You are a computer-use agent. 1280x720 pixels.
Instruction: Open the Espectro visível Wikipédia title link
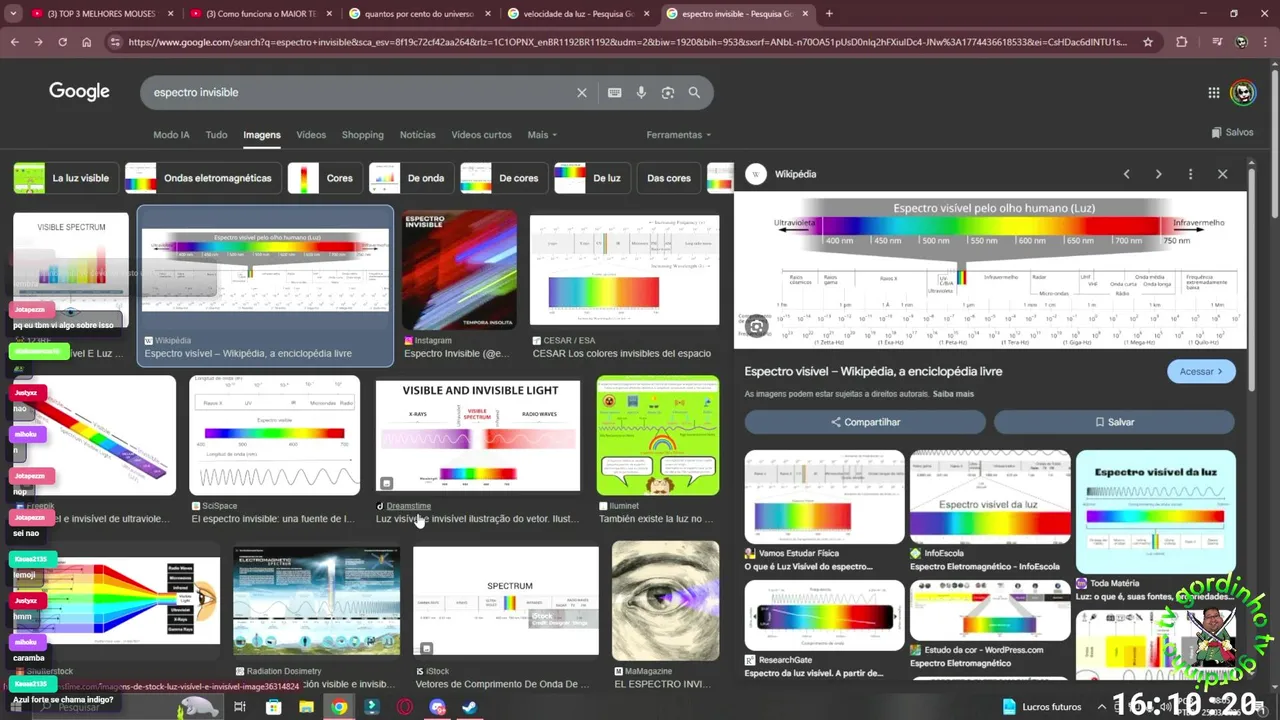coord(873,371)
